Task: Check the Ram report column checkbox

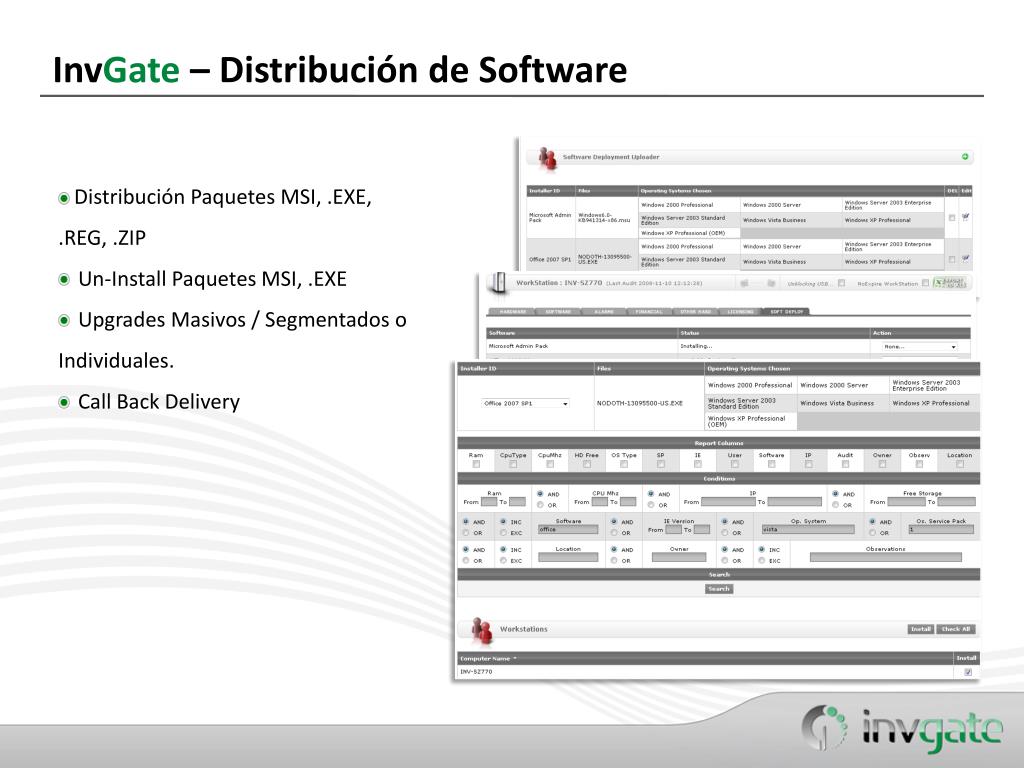Action: pos(476,464)
